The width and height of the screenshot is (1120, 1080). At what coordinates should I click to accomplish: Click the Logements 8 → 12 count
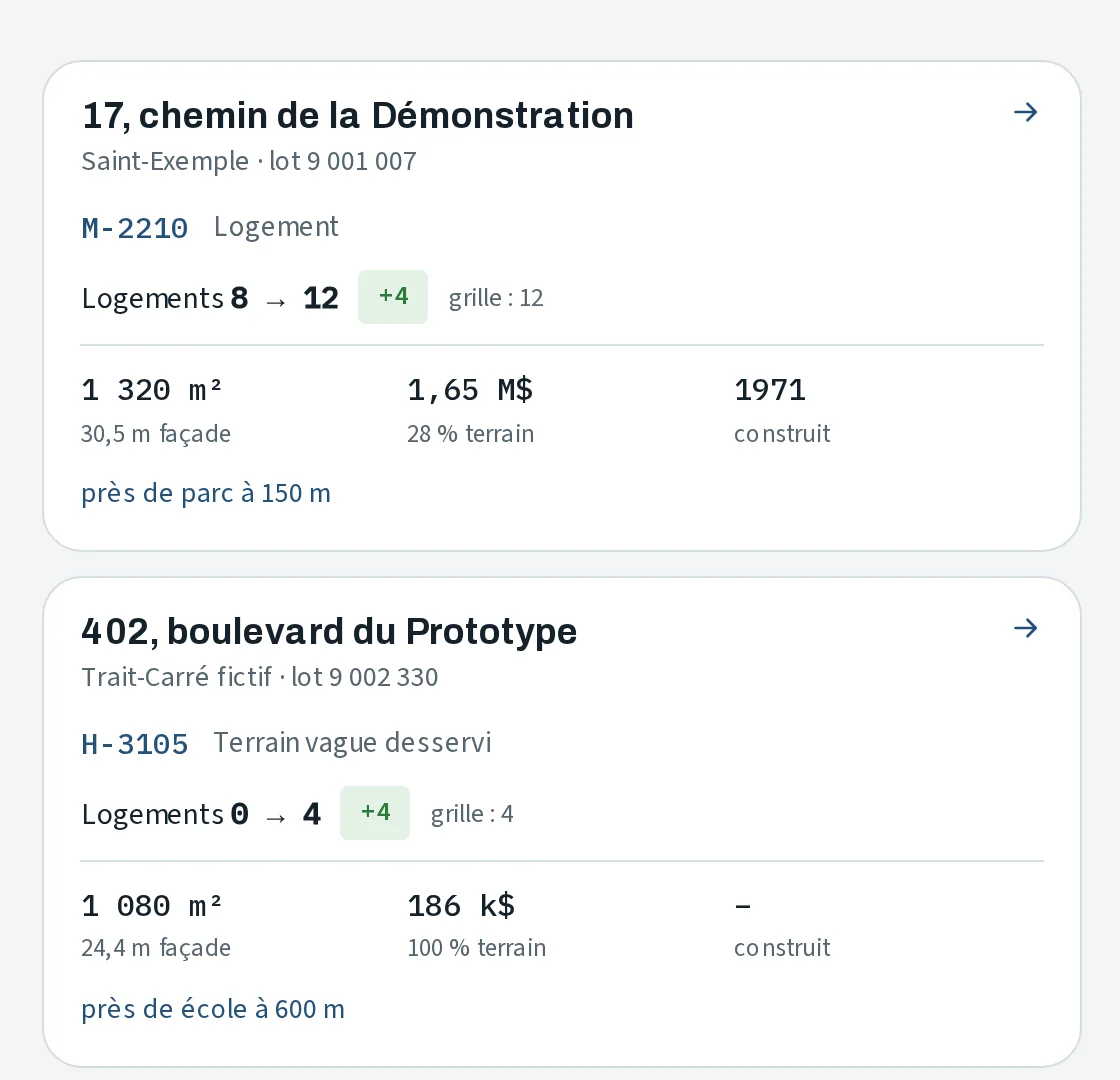(x=210, y=298)
